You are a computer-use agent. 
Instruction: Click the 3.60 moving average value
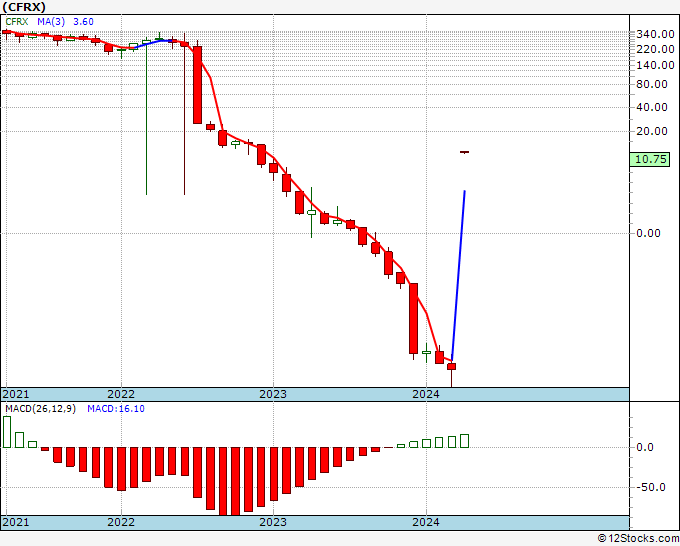click(x=83, y=22)
